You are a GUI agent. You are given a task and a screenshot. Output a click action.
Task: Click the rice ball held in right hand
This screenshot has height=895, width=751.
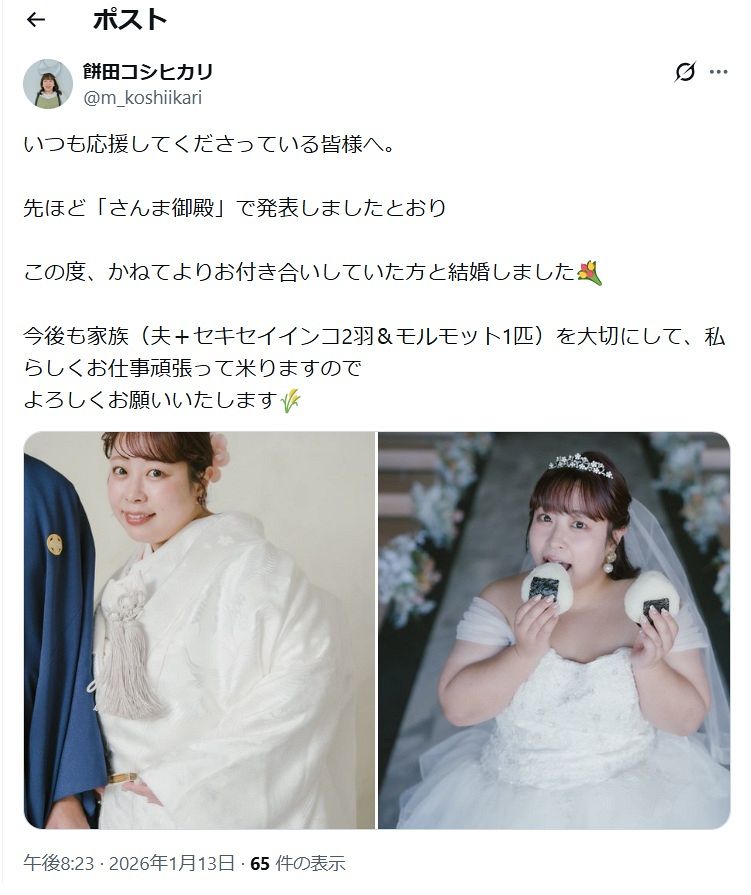pyautogui.click(x=651, y=598)
